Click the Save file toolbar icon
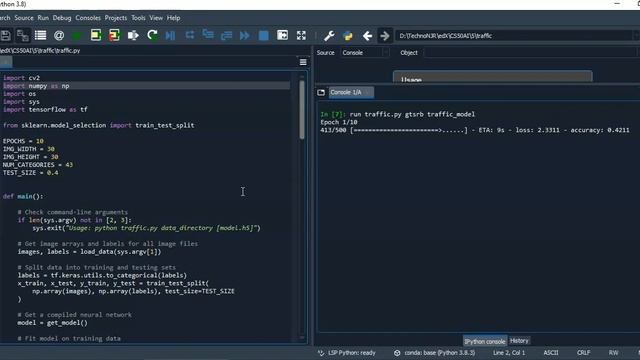The width and height of the screenshot is (640, 360). click(x=5, y=36)
